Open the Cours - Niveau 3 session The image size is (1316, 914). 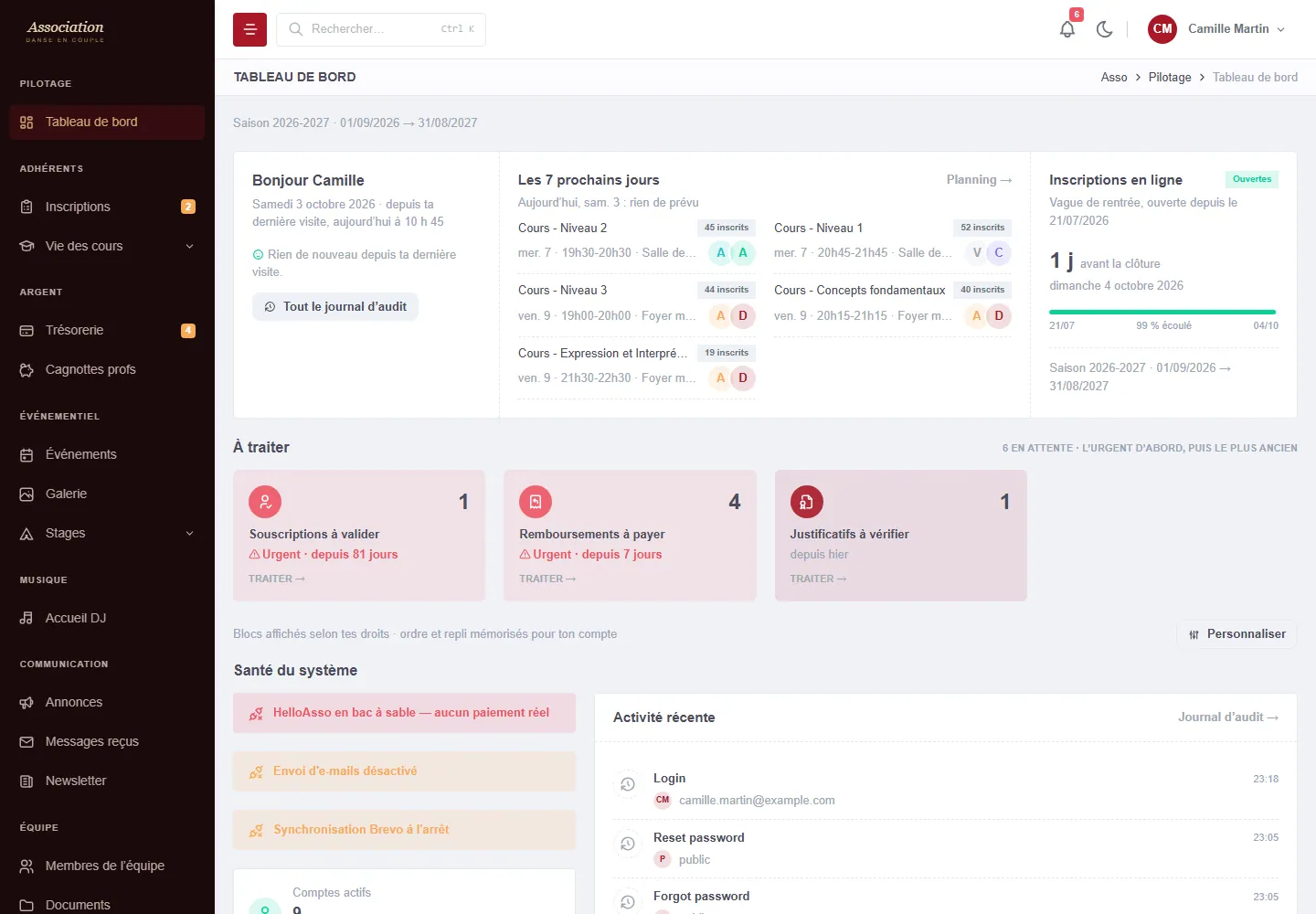tap(636, 303)
